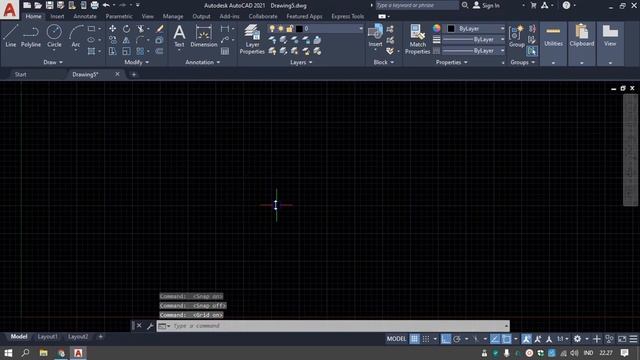Select the Rectangle tool icon
The height and width of the screenshot is (360, 640).
pyautogui.click(x=91, y=29)
